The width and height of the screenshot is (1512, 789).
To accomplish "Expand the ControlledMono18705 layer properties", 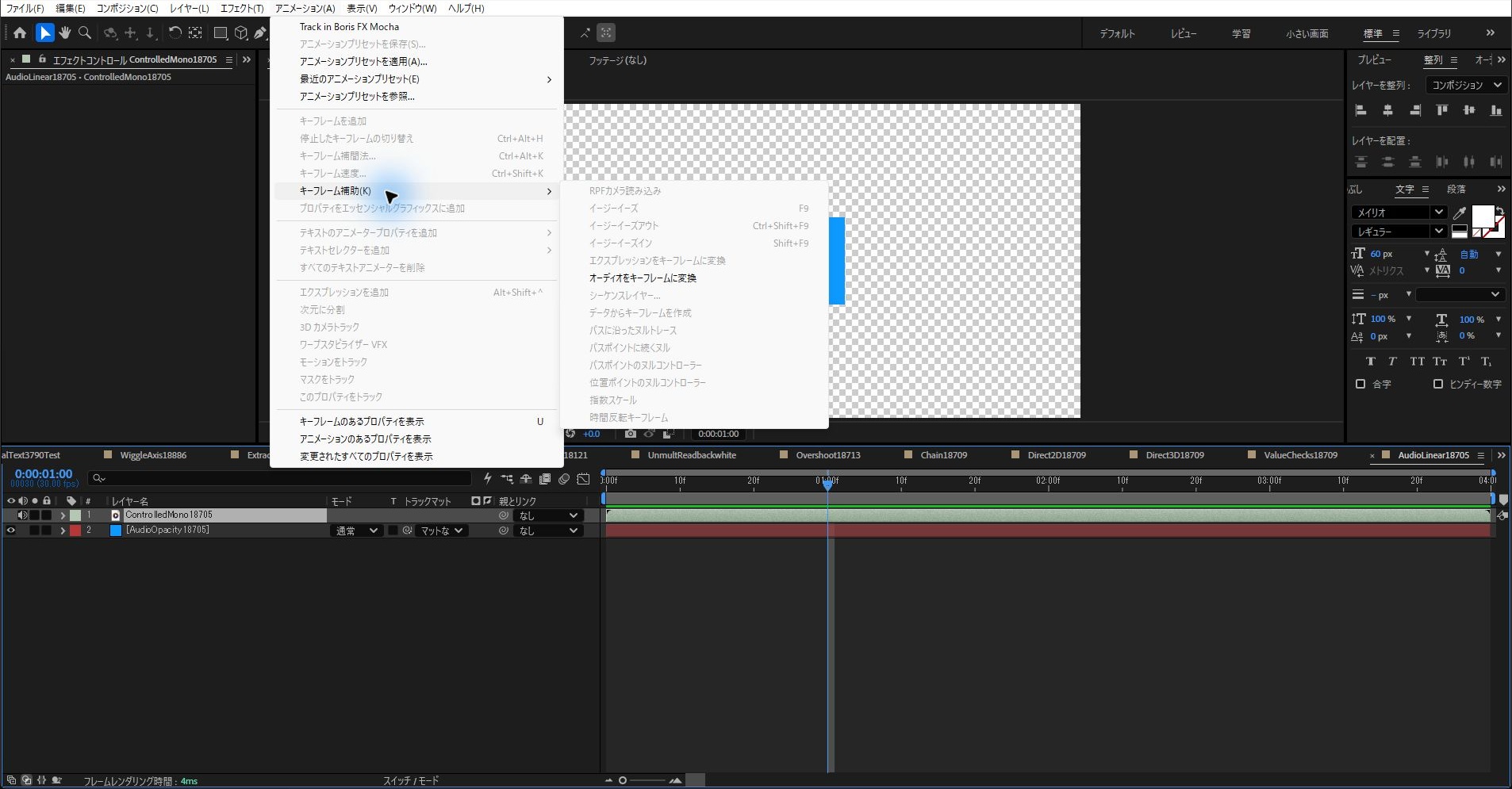I will tap(63, 515).
